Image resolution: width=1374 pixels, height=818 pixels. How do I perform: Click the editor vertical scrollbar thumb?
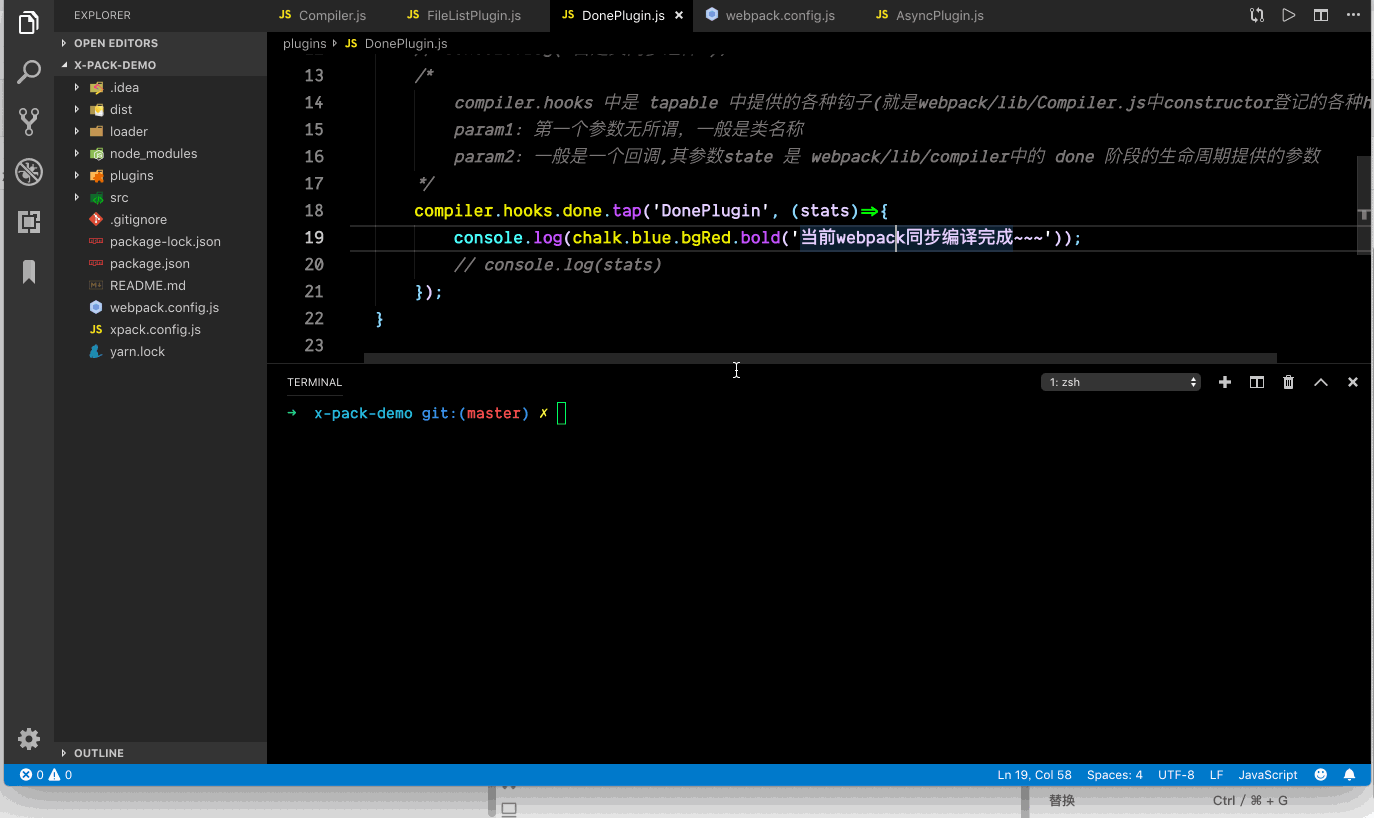click(1364, 205)
